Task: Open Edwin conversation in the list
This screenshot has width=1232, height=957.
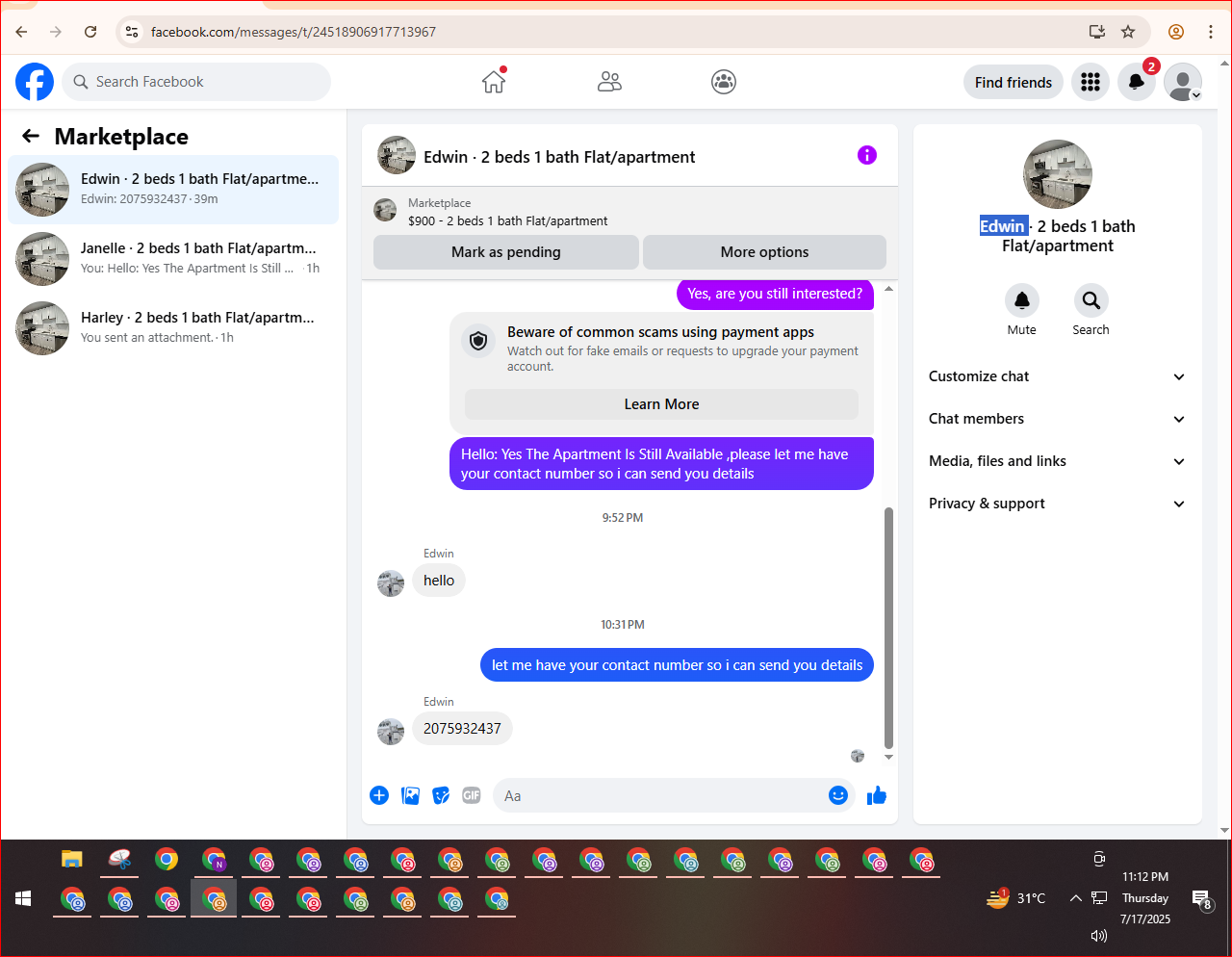Action: pos(173,190)
